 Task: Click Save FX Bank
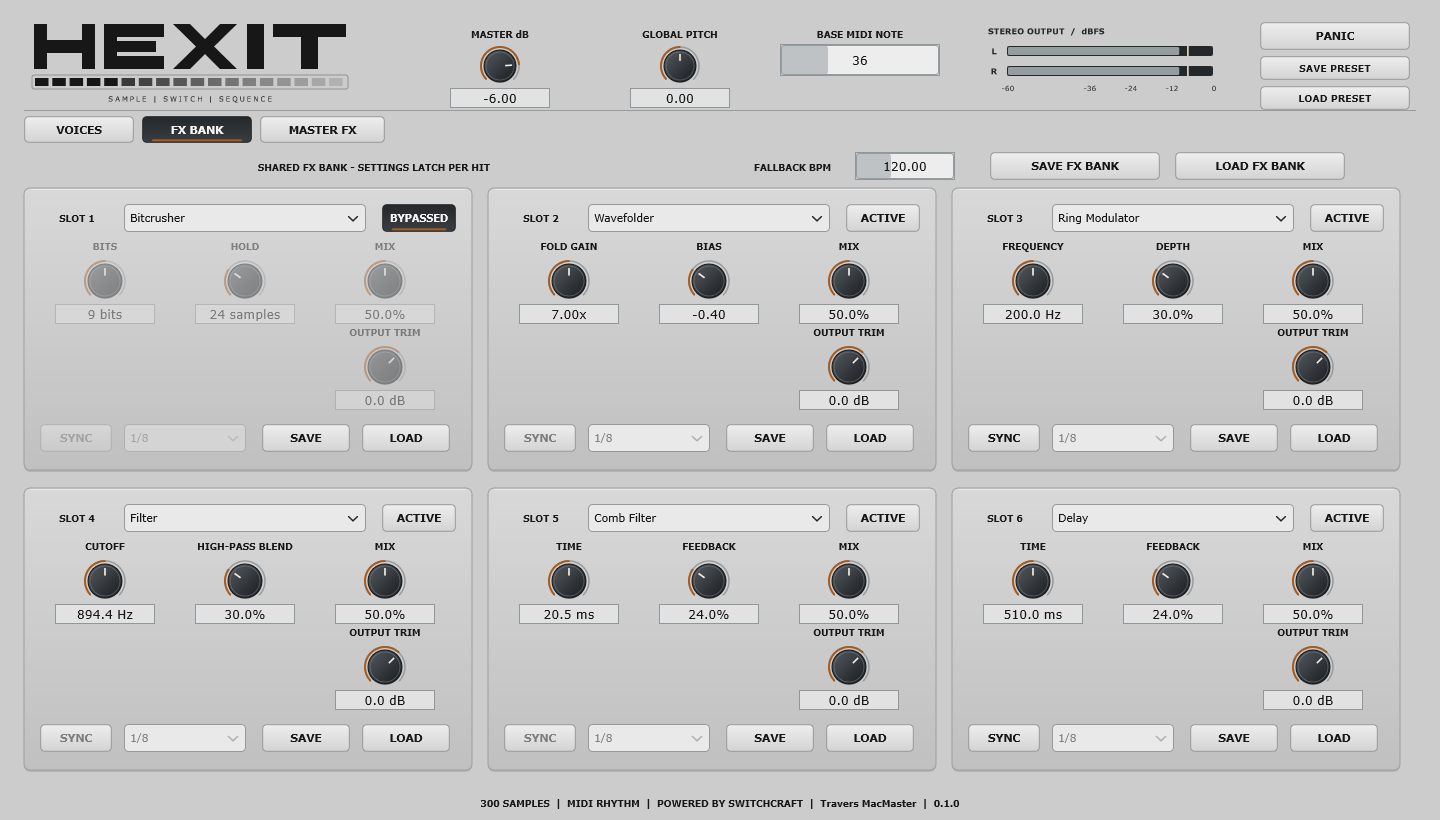pyautogui.click(x=1075, y=166)
